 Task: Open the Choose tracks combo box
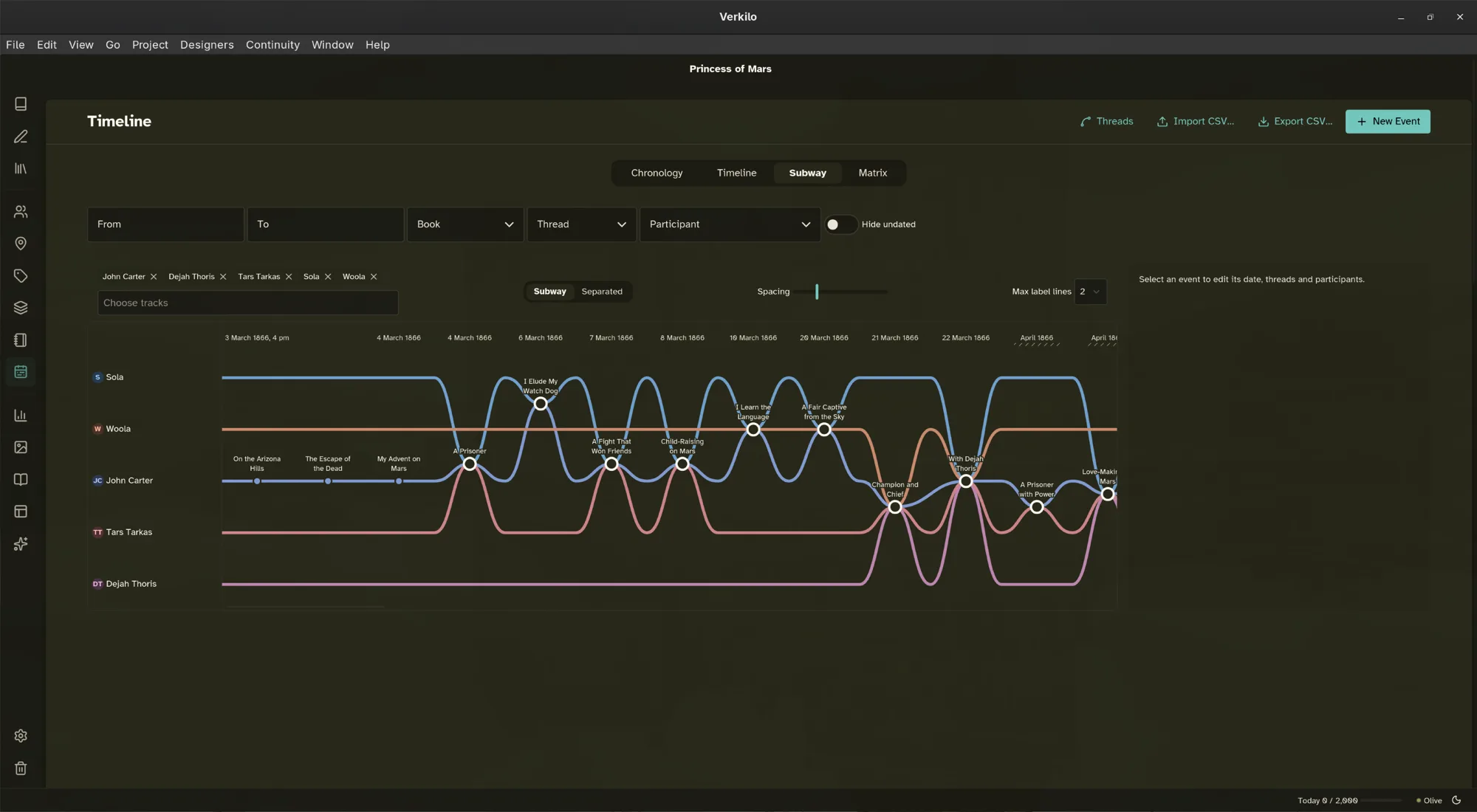(247, 303)
